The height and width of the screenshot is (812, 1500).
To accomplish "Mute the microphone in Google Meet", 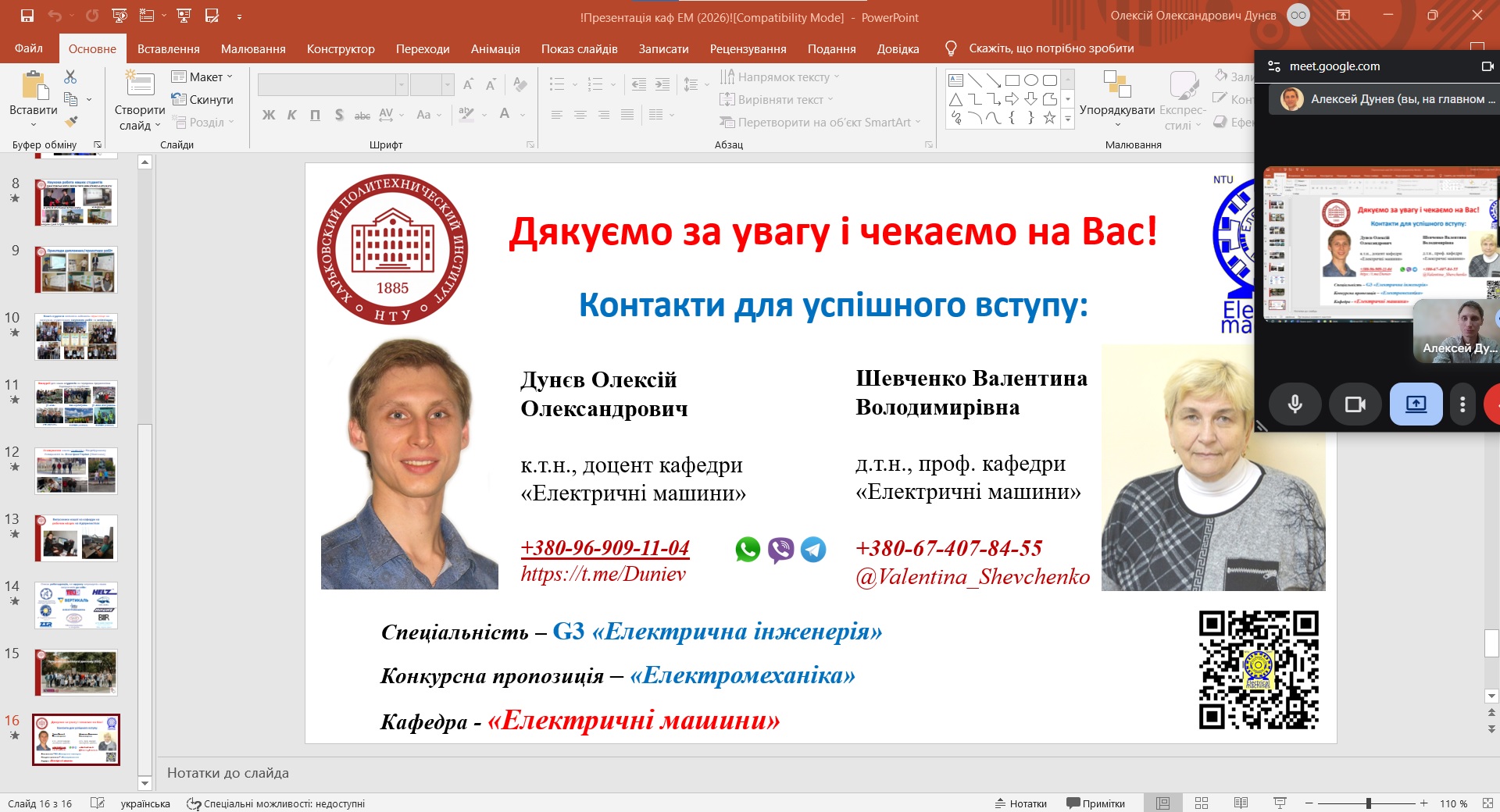I will (x=1295, y=404).
